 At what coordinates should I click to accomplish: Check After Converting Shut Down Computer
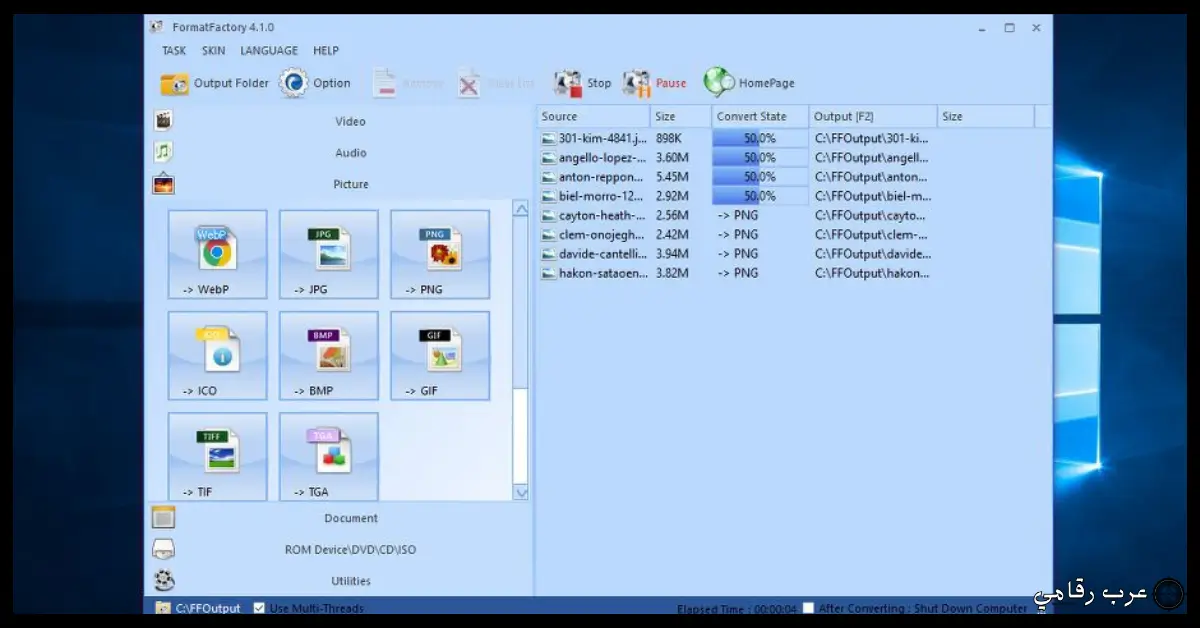tap(806, 607)
